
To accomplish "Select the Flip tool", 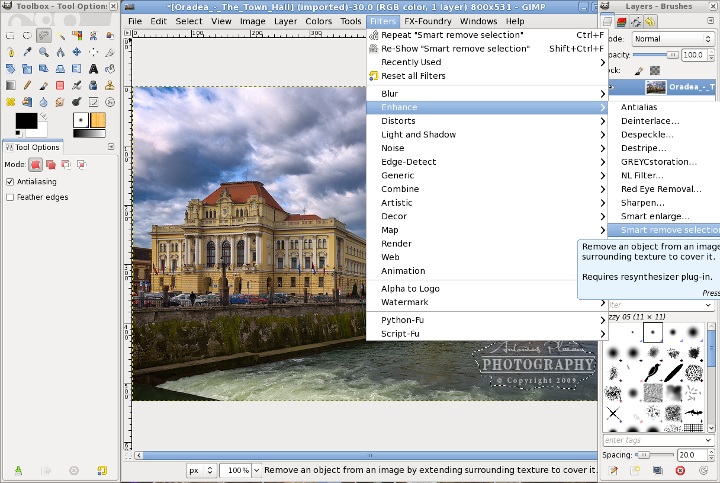I will pyautogui.click(x=77, y=69).
